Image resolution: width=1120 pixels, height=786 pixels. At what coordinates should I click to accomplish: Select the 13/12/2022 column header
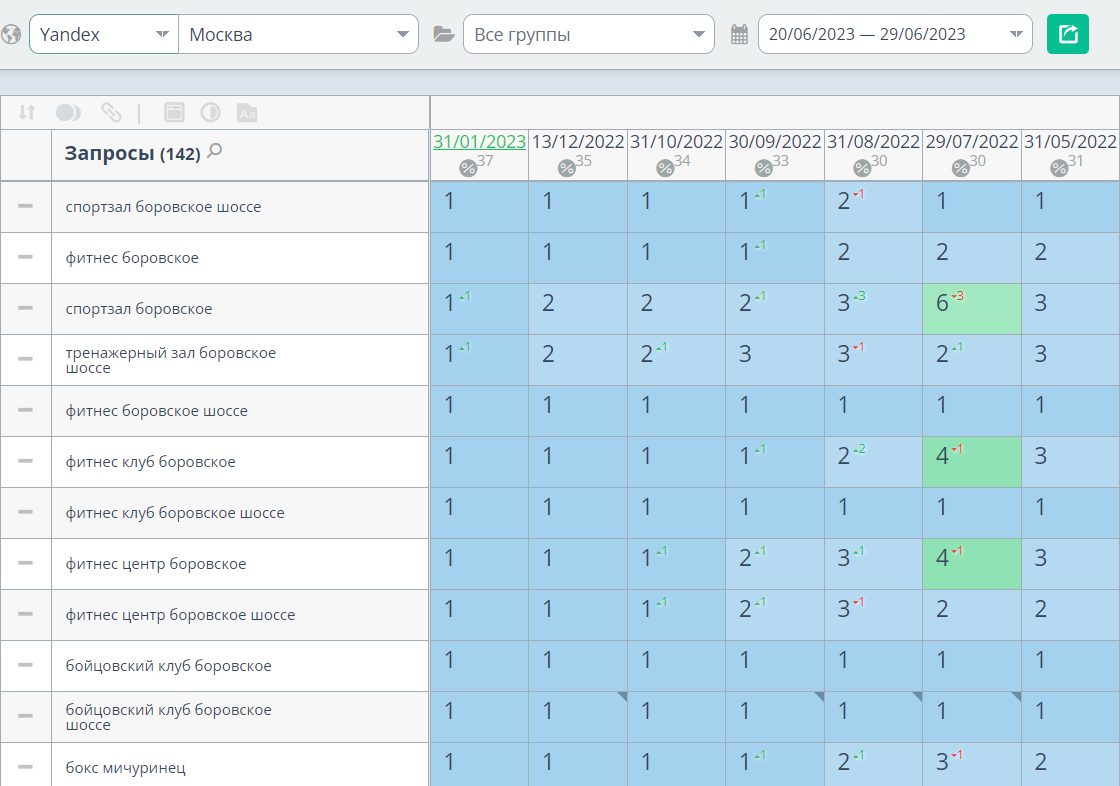coord(578,142)
